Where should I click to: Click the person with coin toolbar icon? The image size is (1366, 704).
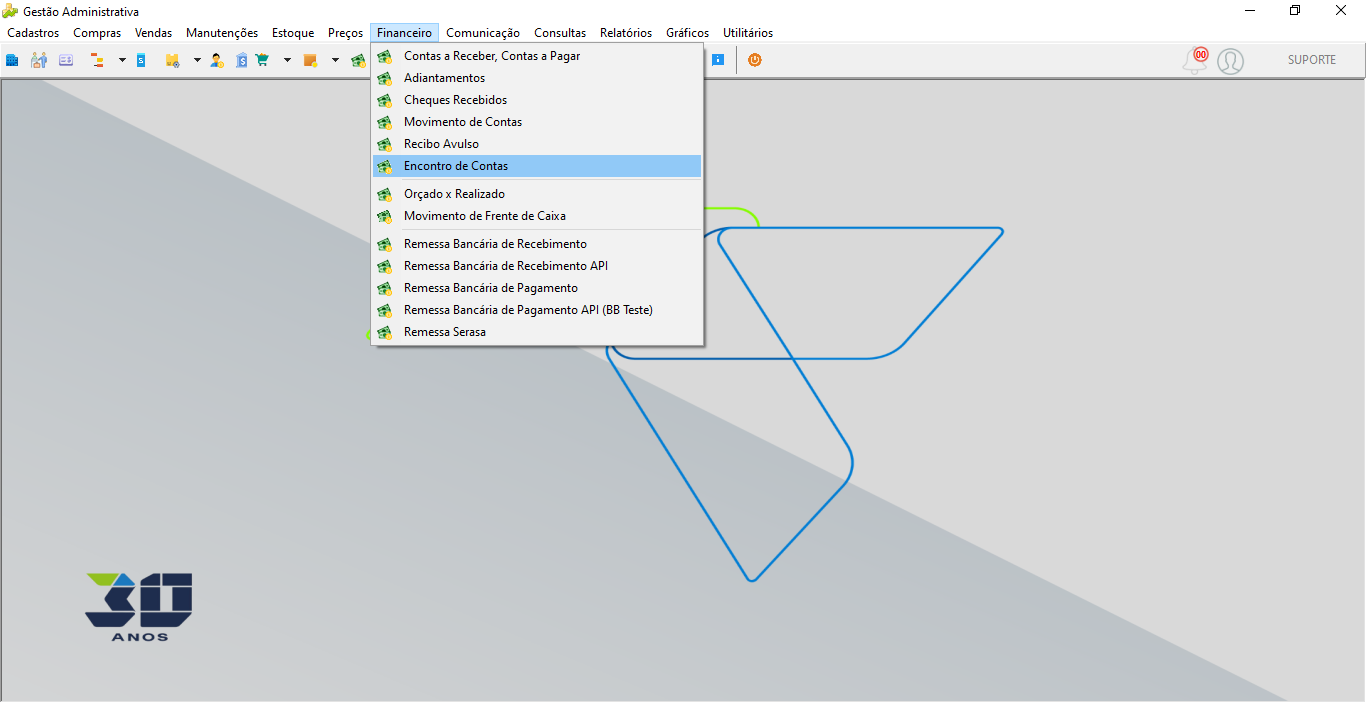pos(216,60)
